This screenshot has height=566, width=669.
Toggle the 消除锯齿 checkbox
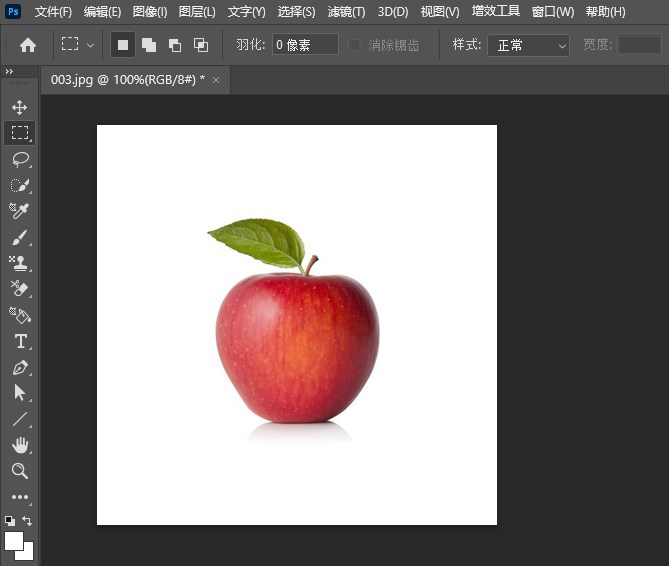(x=354, y=45)
